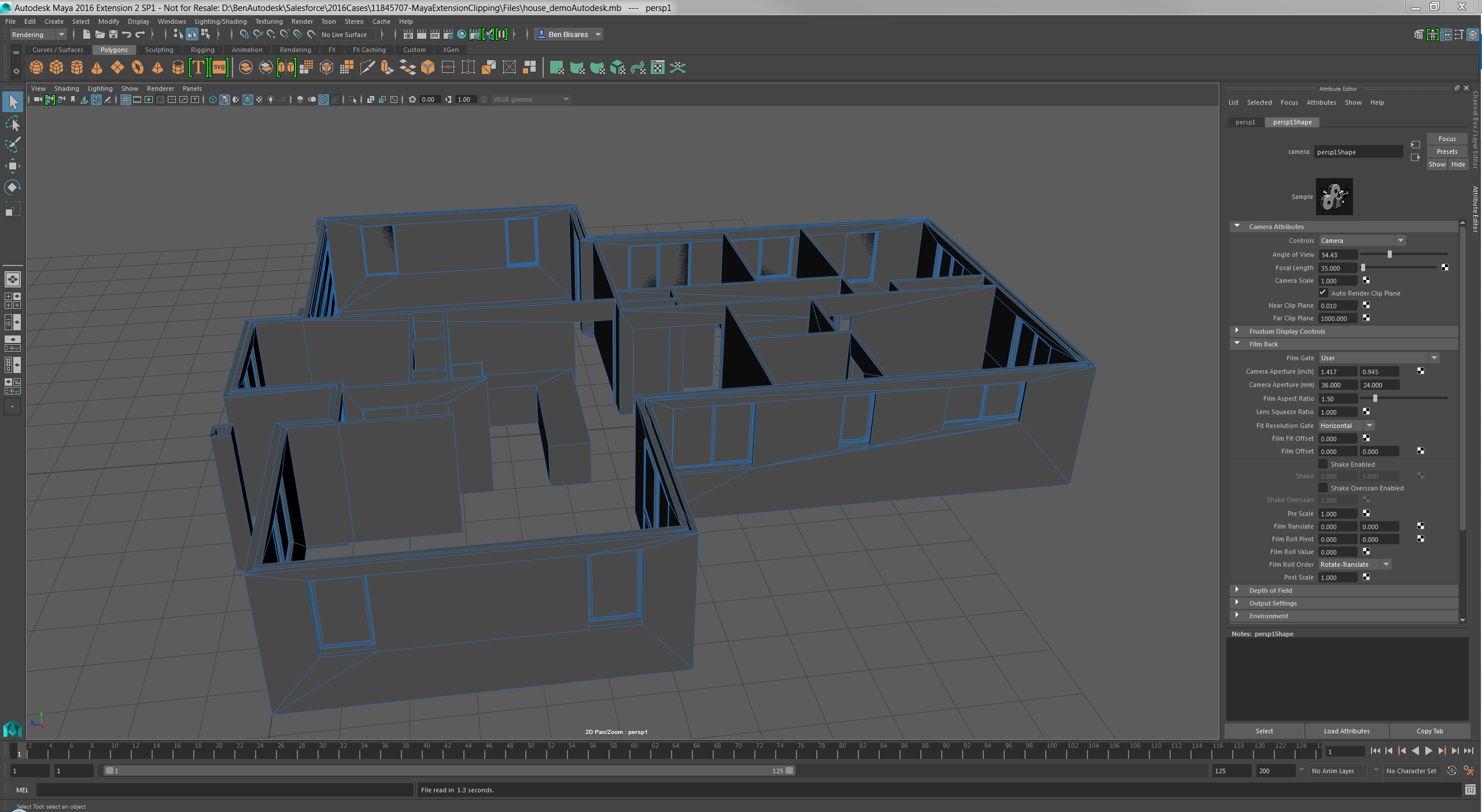Activate the Move tool in the toolbox

tap(12, 166)
